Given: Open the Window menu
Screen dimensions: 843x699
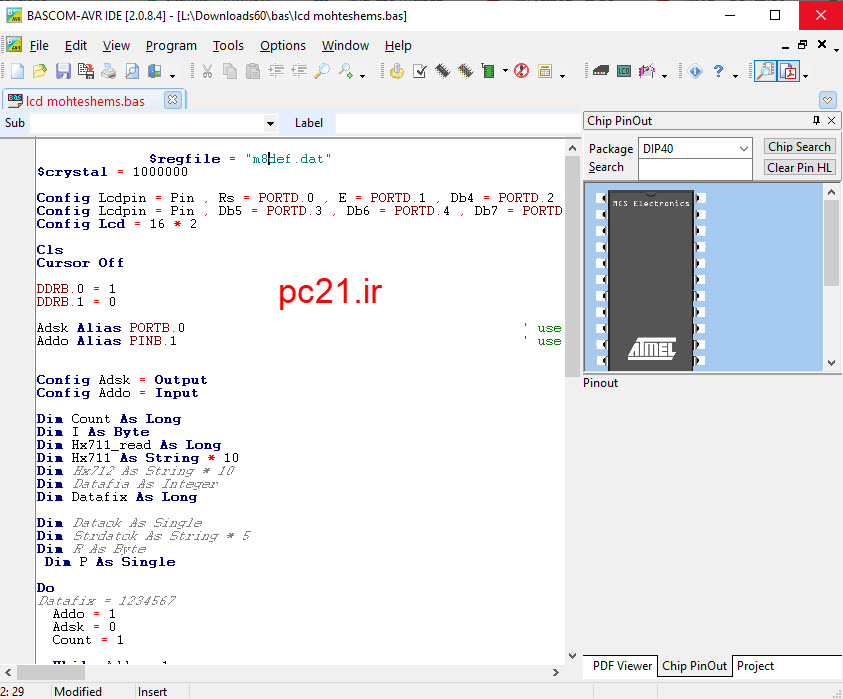Looking at the screenshot, I should point(345,46).
